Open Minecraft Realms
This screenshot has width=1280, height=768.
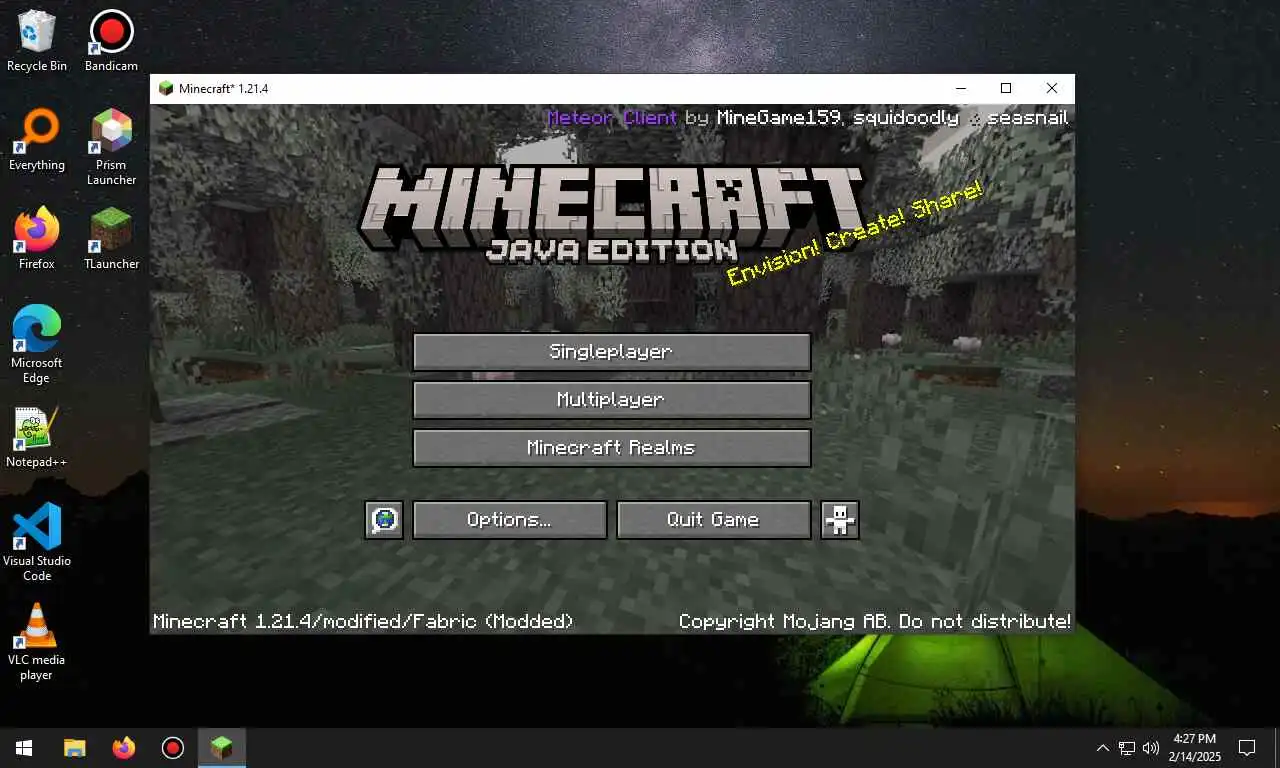pos(611,448)
